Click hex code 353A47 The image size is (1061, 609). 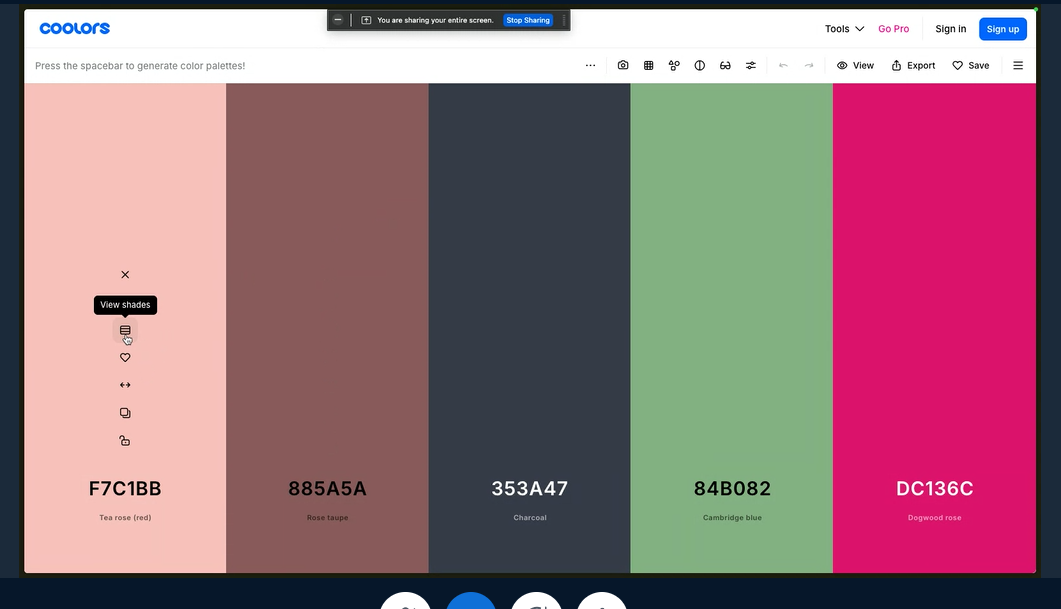coord(530,489)
